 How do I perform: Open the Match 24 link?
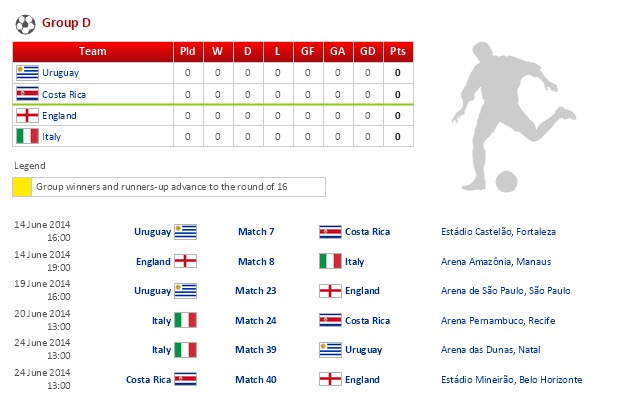pyautogui.click(x=256, y=321)
